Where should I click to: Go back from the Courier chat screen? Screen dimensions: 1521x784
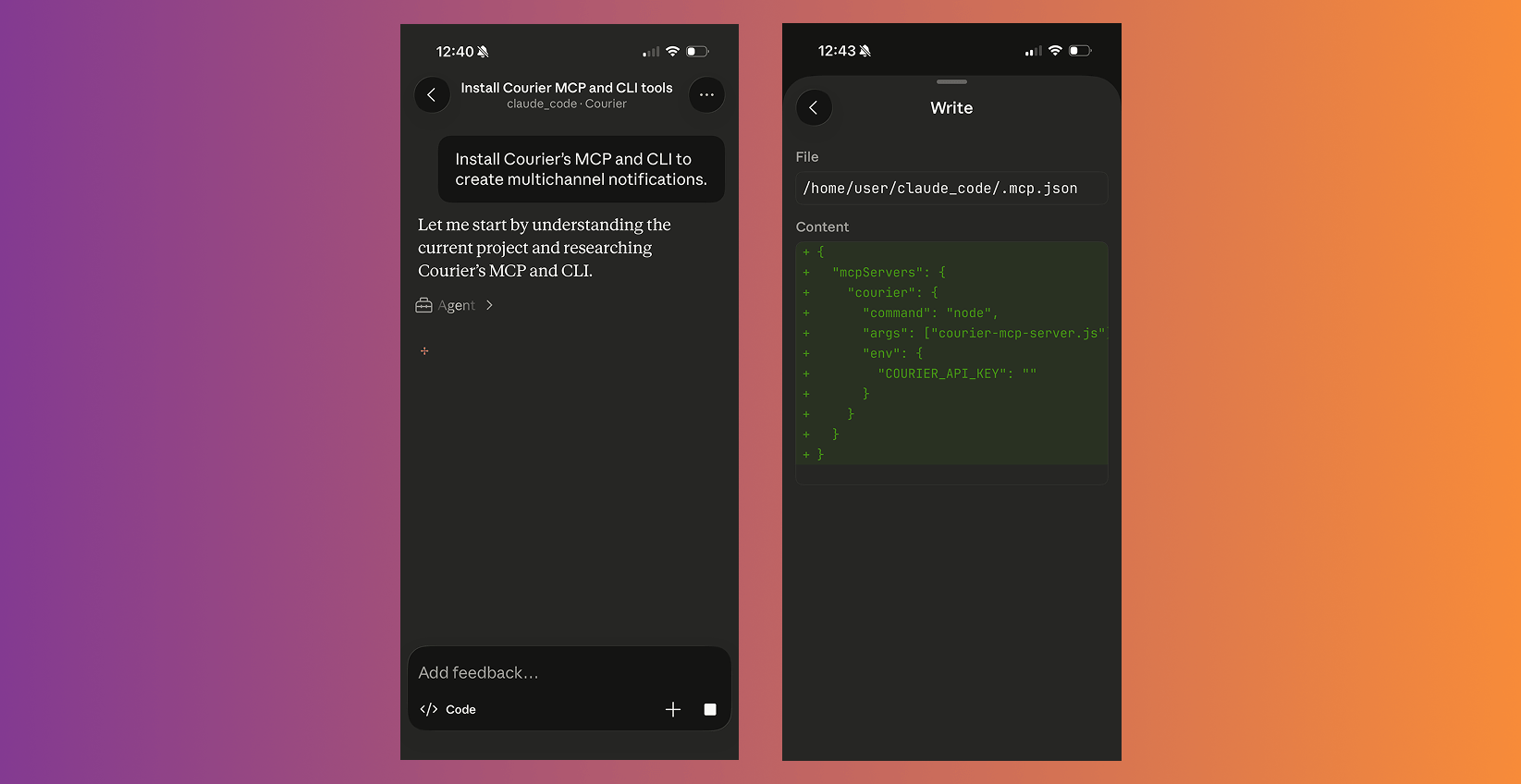[x=432, y=95]
